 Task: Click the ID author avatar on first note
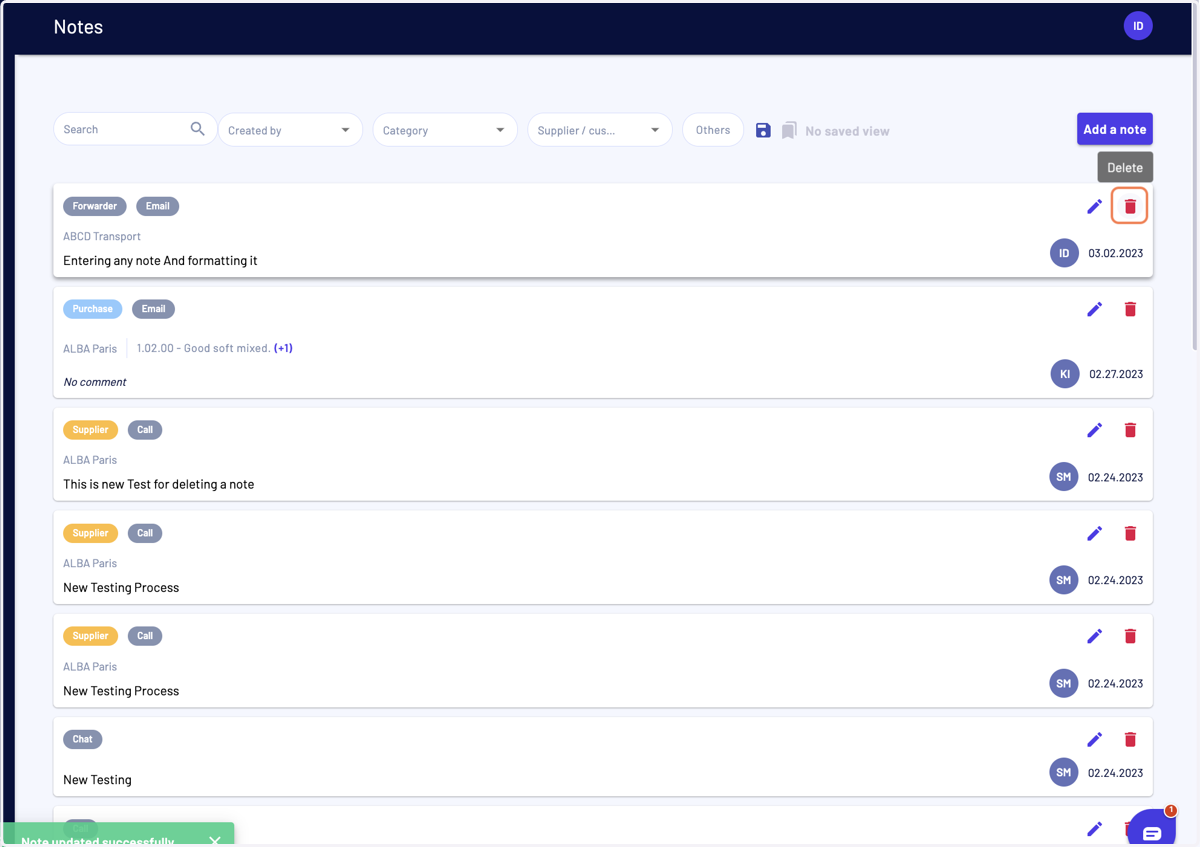point(1064,253)
